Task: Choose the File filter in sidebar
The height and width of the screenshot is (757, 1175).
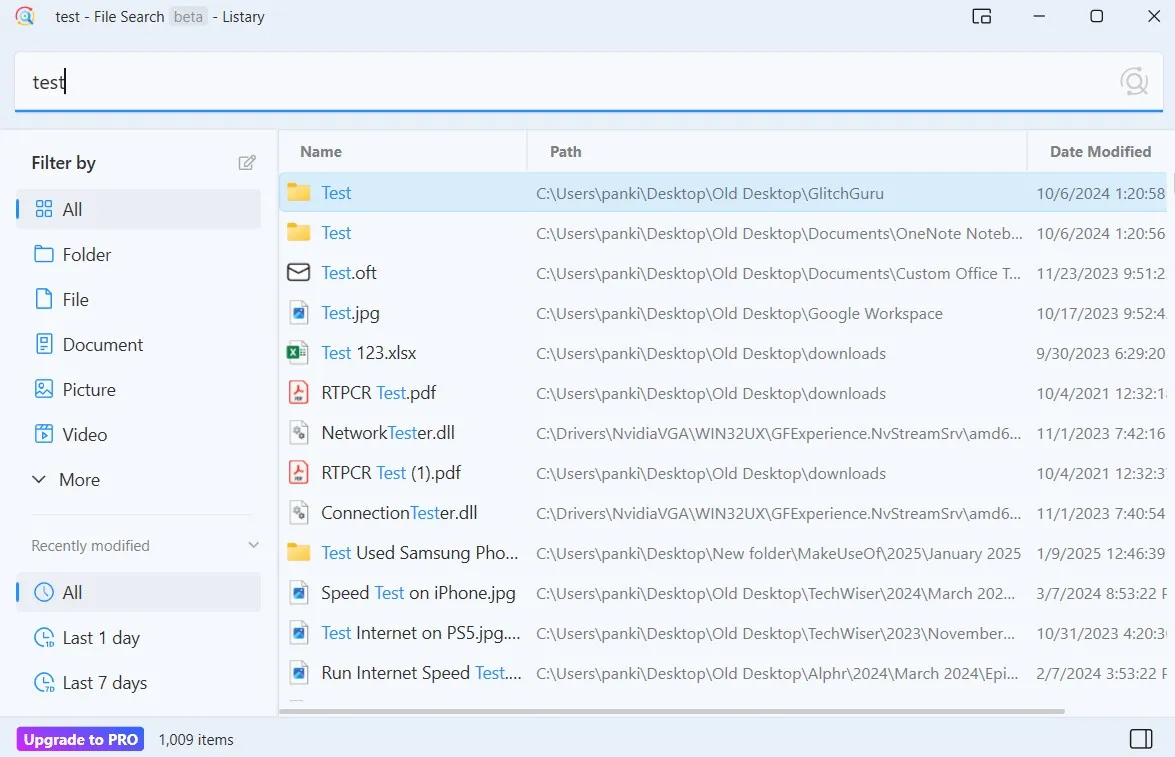Action: 75,300
